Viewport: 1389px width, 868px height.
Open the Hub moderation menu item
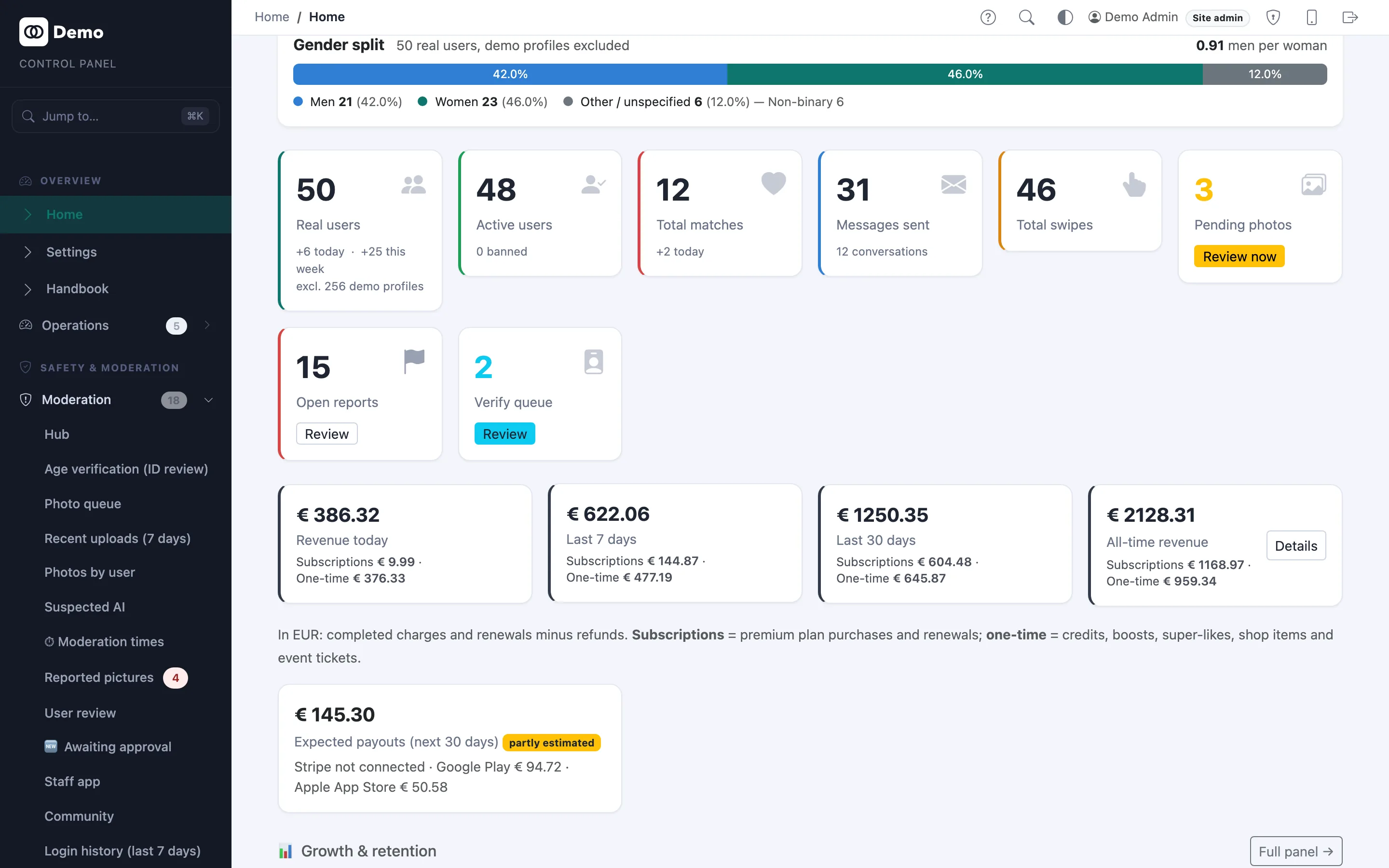pyautogui.click(x=57, y=434)
